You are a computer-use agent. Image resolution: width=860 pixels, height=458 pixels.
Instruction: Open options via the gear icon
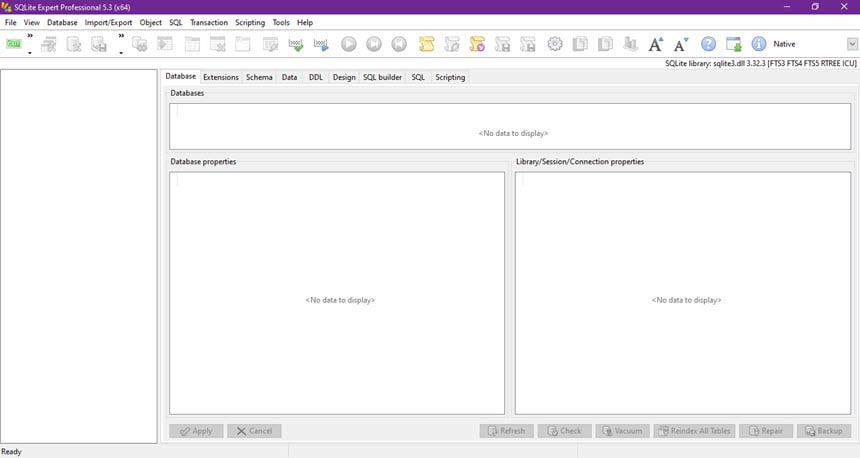(555, 44)
